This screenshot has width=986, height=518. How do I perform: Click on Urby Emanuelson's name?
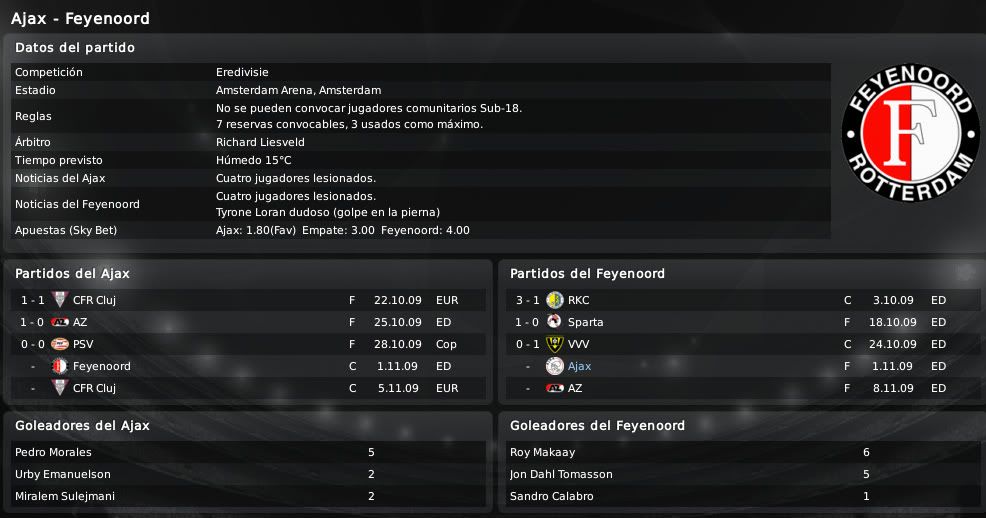tap(62, 474)
